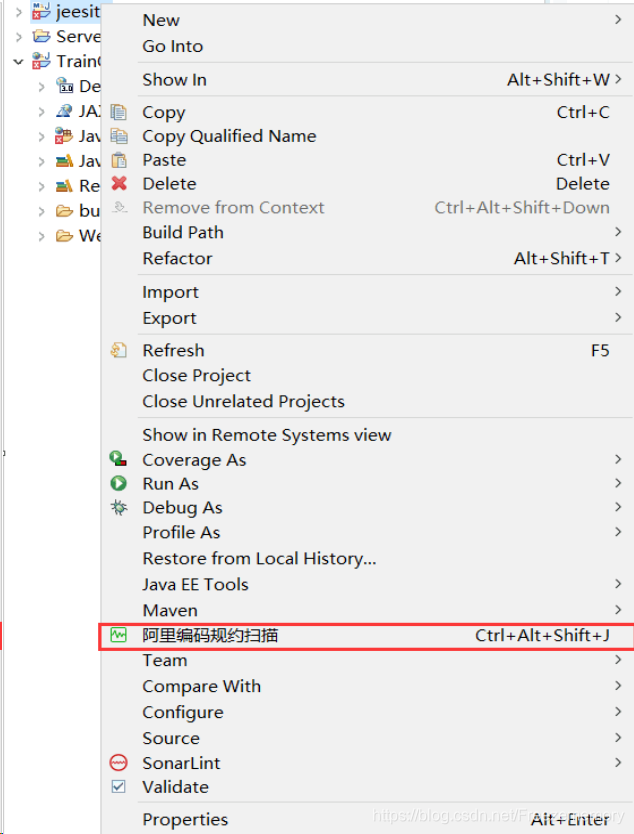
Task: Expand the Serve folder node
Action: (x=19, y=37)
